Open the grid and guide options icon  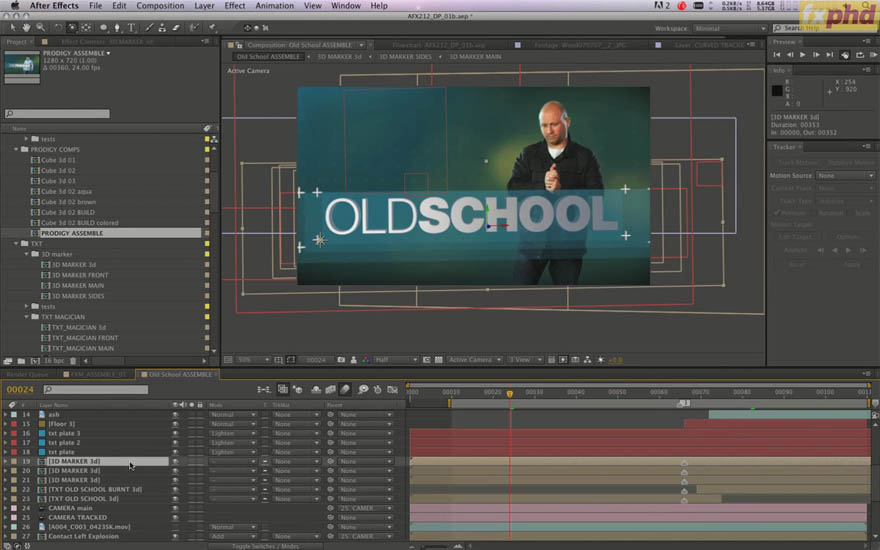pyautogui.click(x=278, y=360)
